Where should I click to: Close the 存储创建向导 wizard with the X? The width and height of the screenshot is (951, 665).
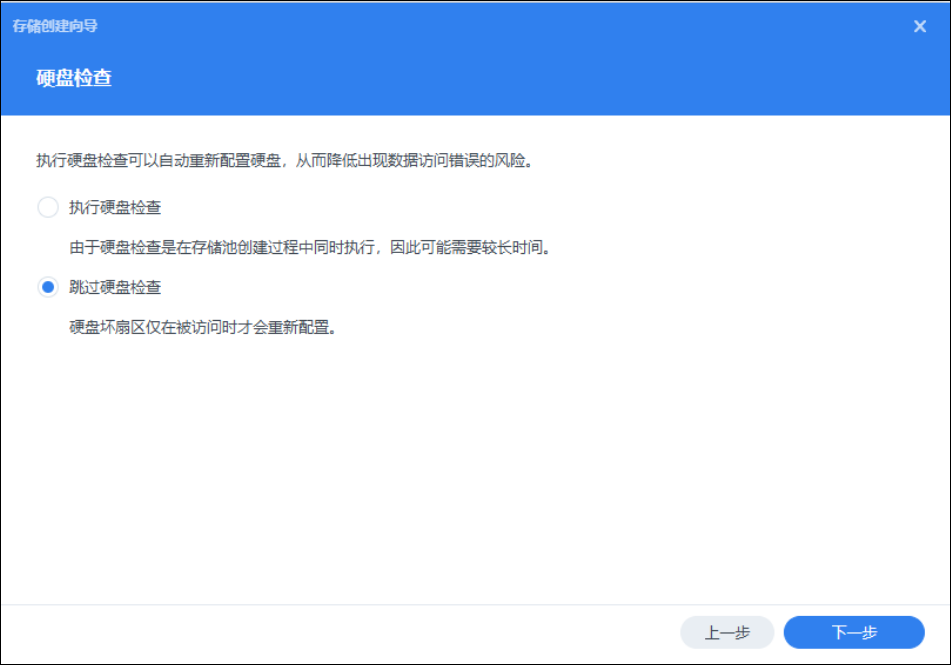920,27
